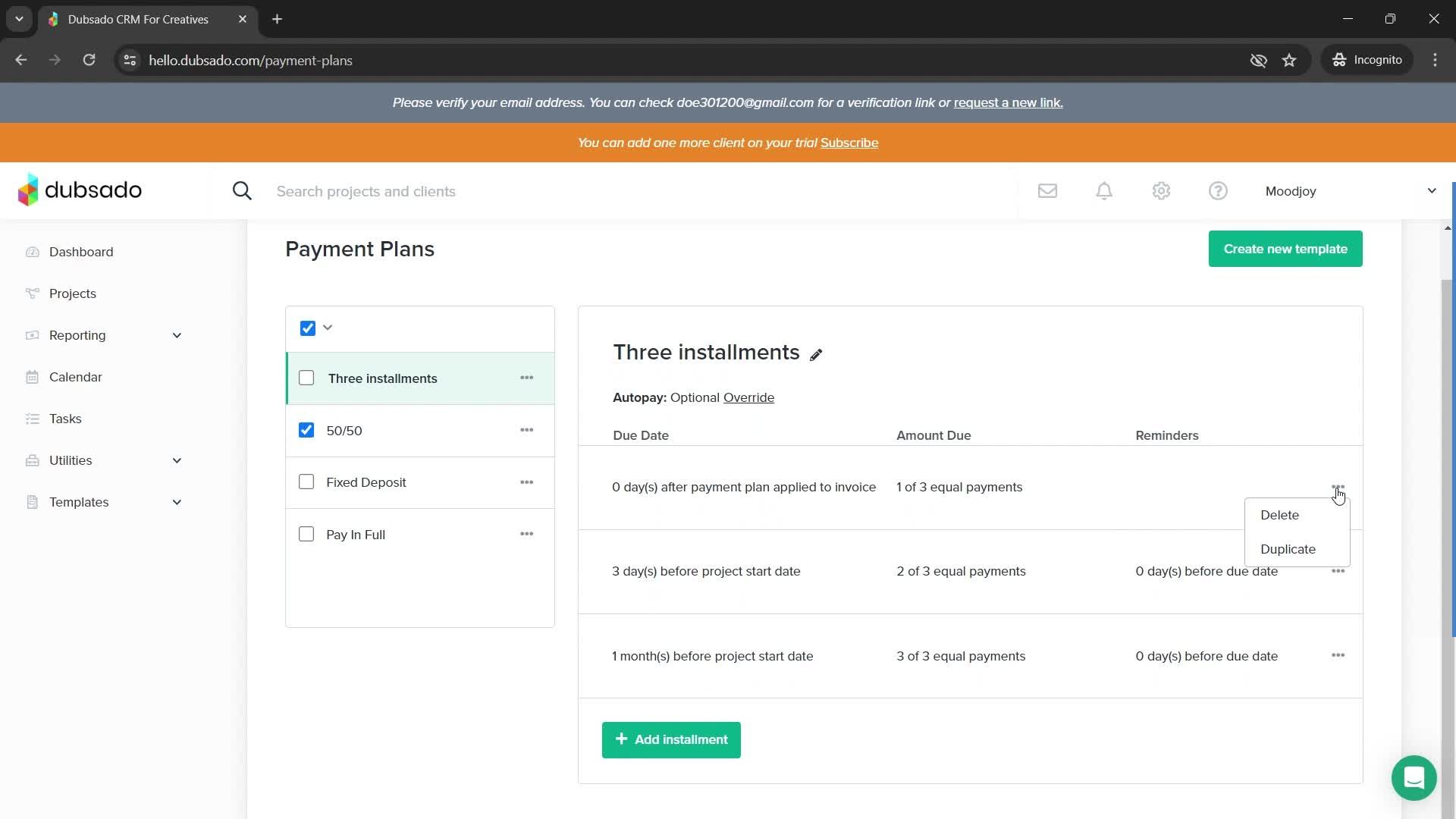Open the settings gear icon
Screen dimensions: 1456x819
(x=1161, y=191)
